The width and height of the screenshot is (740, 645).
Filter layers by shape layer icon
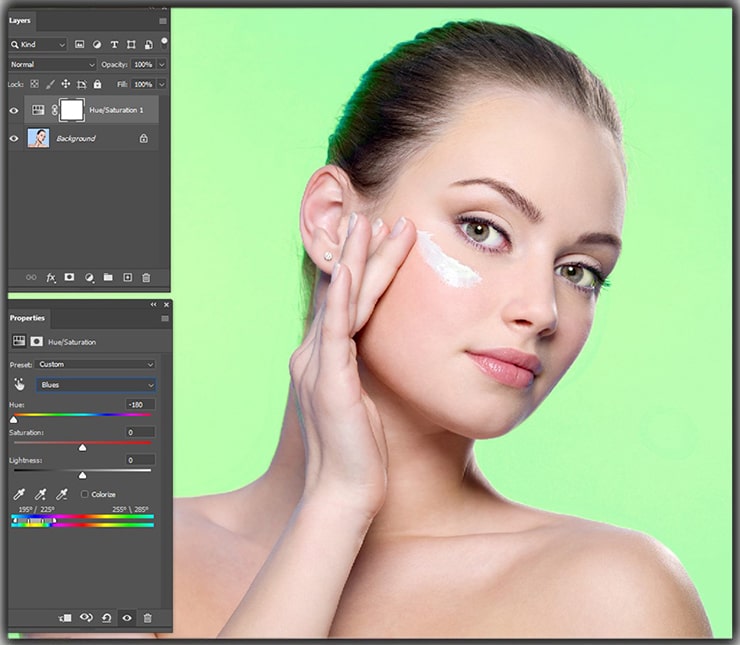coord(131,44)
